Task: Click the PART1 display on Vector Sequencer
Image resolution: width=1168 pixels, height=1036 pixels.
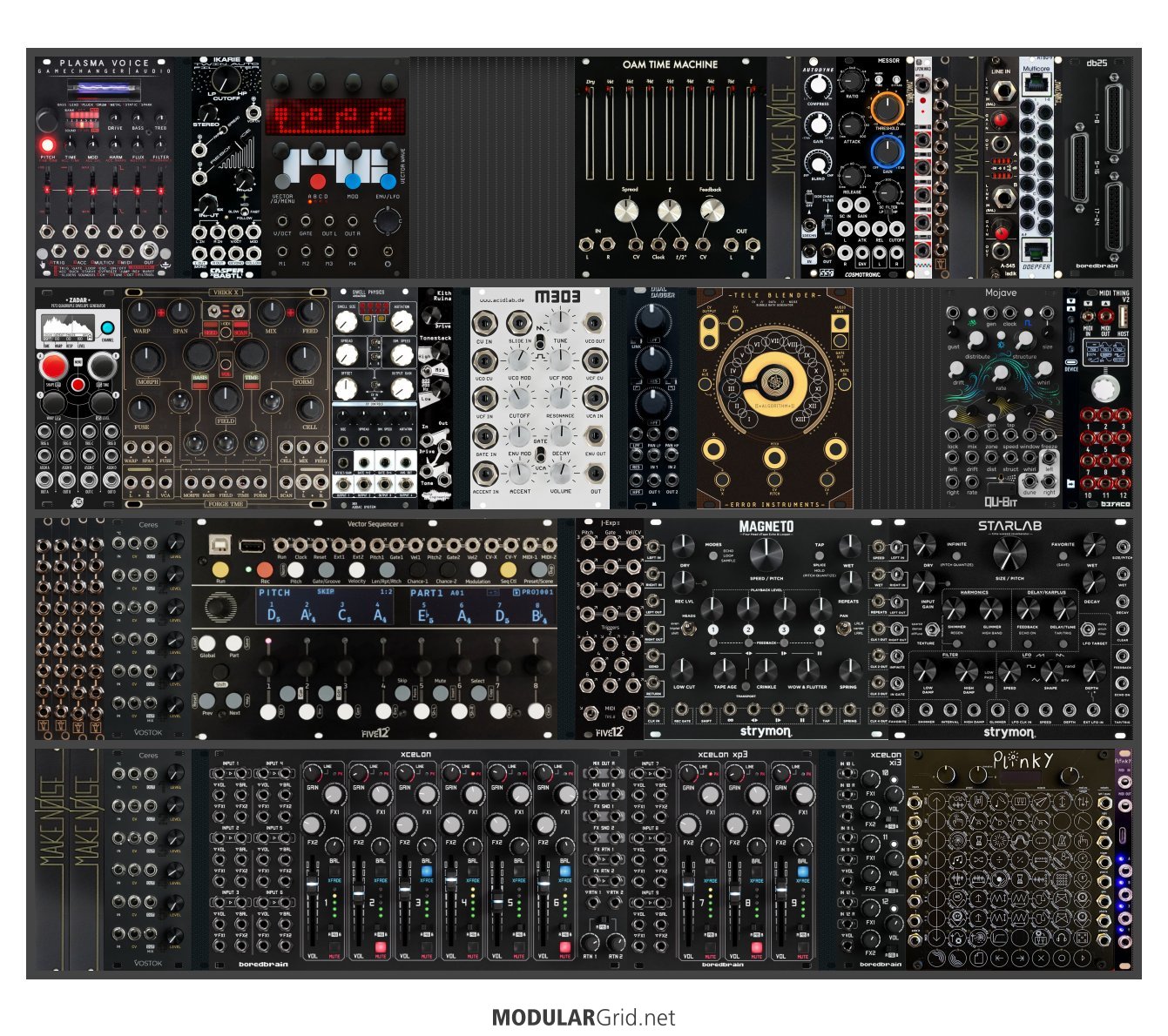Action: 482,605
